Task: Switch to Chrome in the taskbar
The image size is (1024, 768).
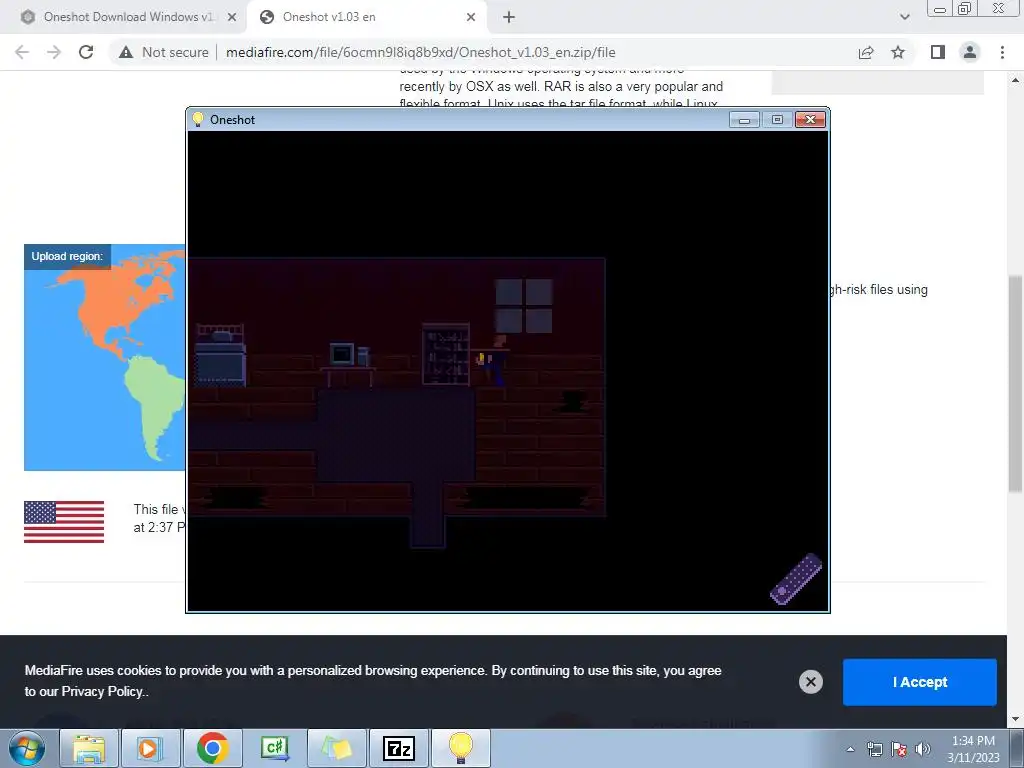Action: [x=212, y=748]
